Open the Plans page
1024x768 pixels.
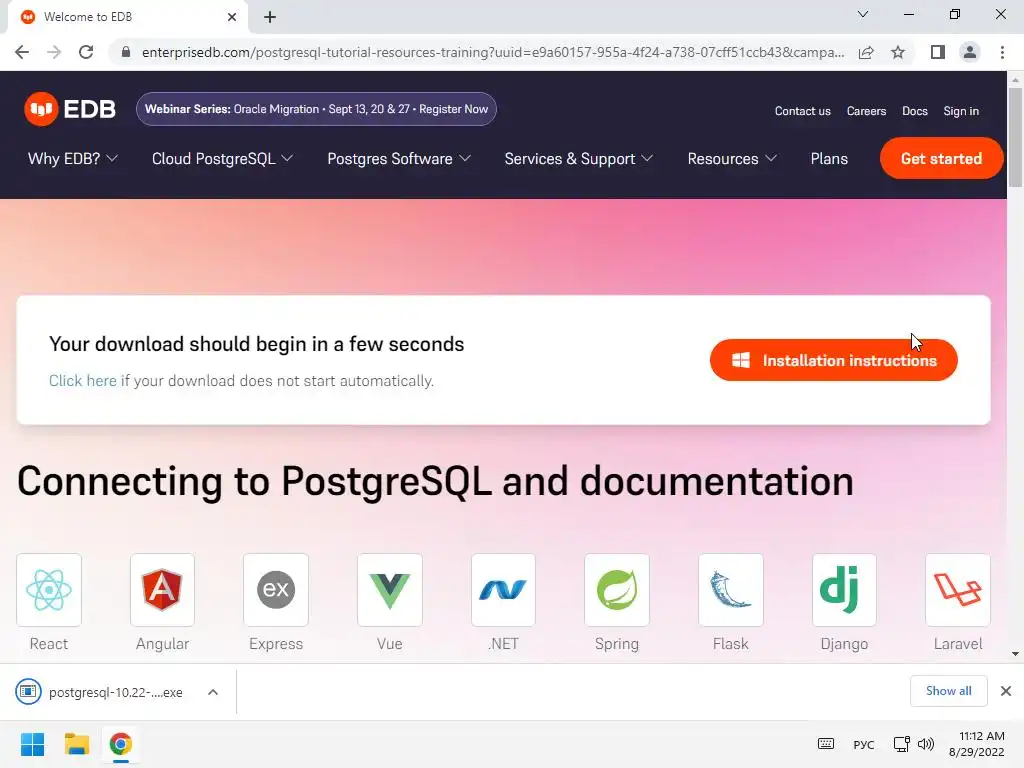[x=829, y=159]
